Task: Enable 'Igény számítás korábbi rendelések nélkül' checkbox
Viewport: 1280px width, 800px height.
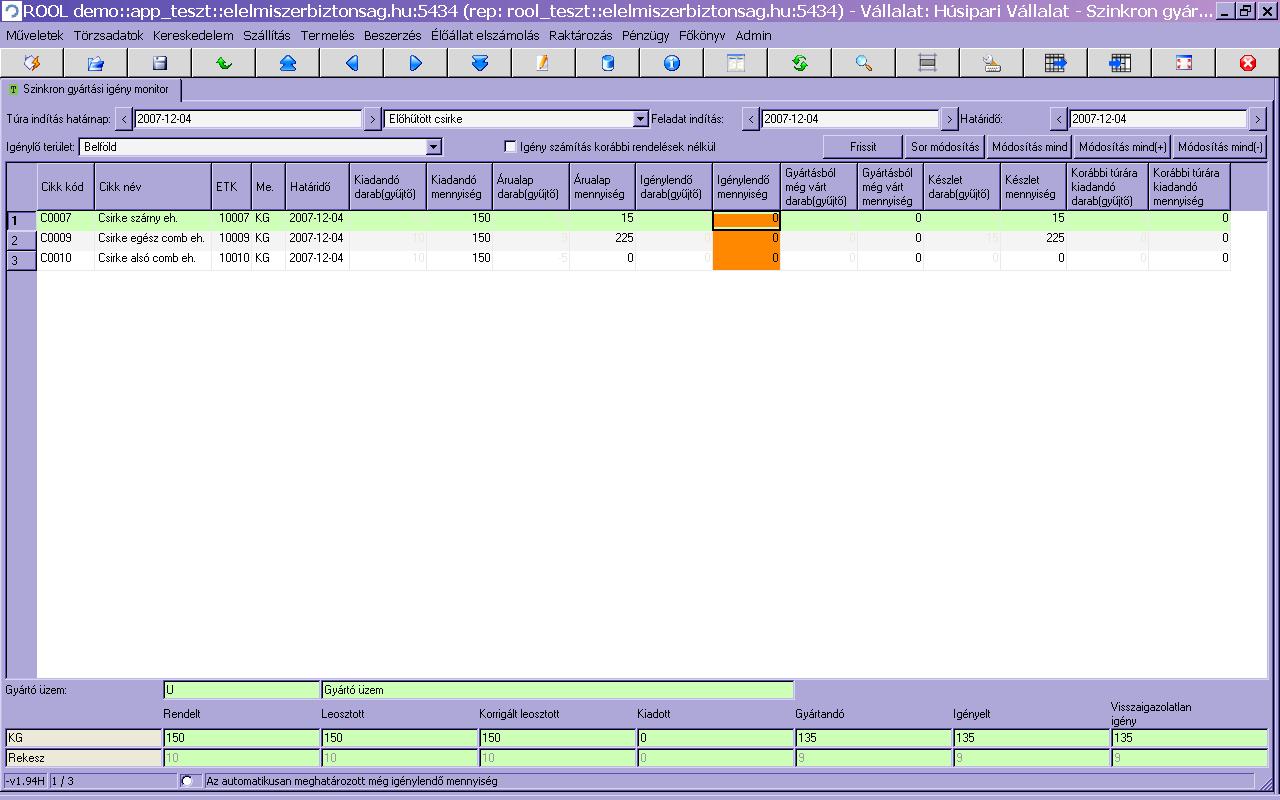Action: tap(511, 147)
